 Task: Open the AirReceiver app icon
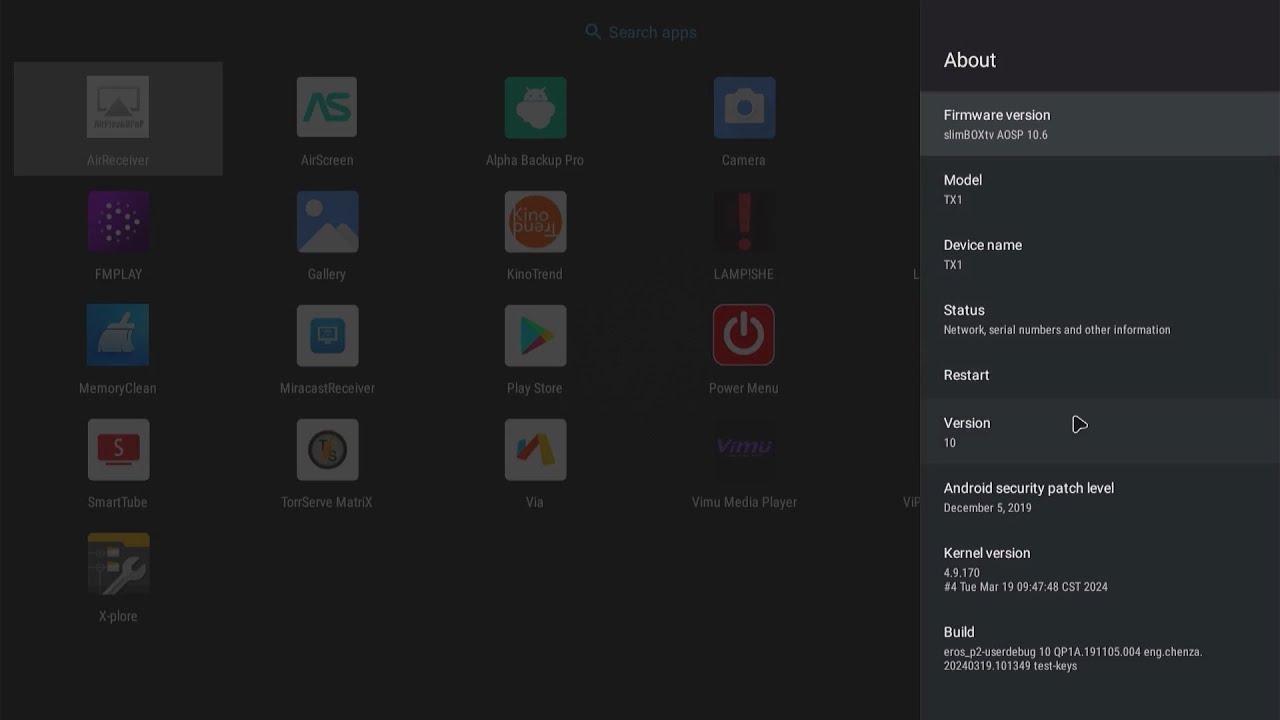point(118,107)
